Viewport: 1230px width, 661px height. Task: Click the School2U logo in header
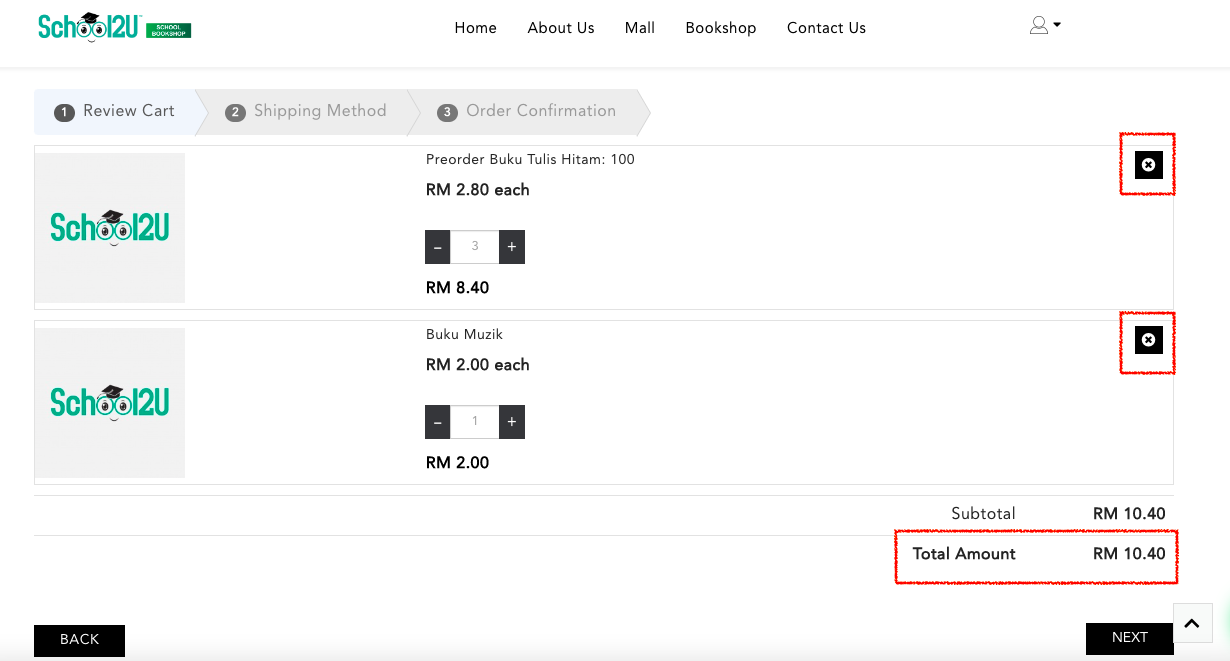pyautogui.click(x=114, y=27)
